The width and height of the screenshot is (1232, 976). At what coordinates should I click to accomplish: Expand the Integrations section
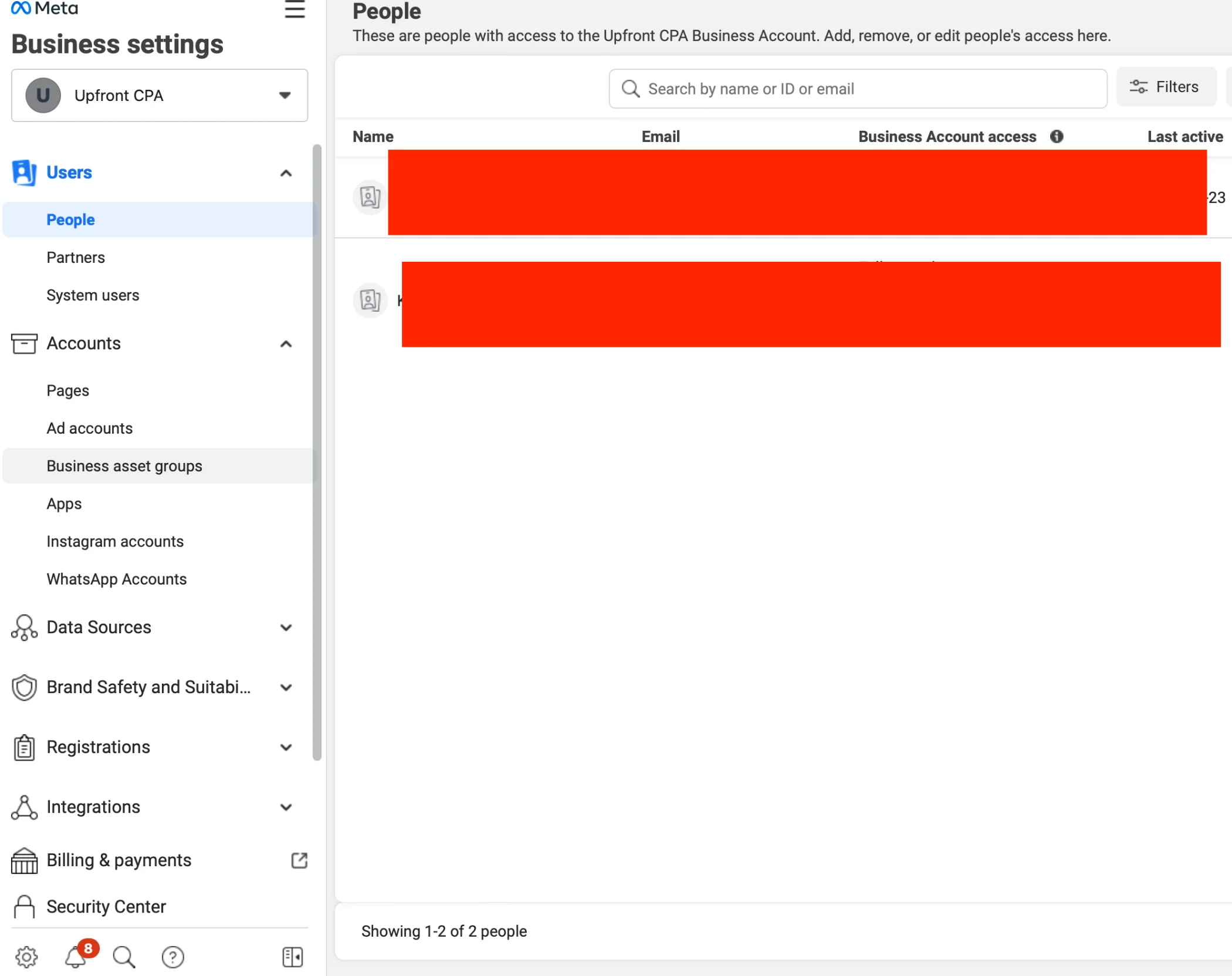(286, 807)
